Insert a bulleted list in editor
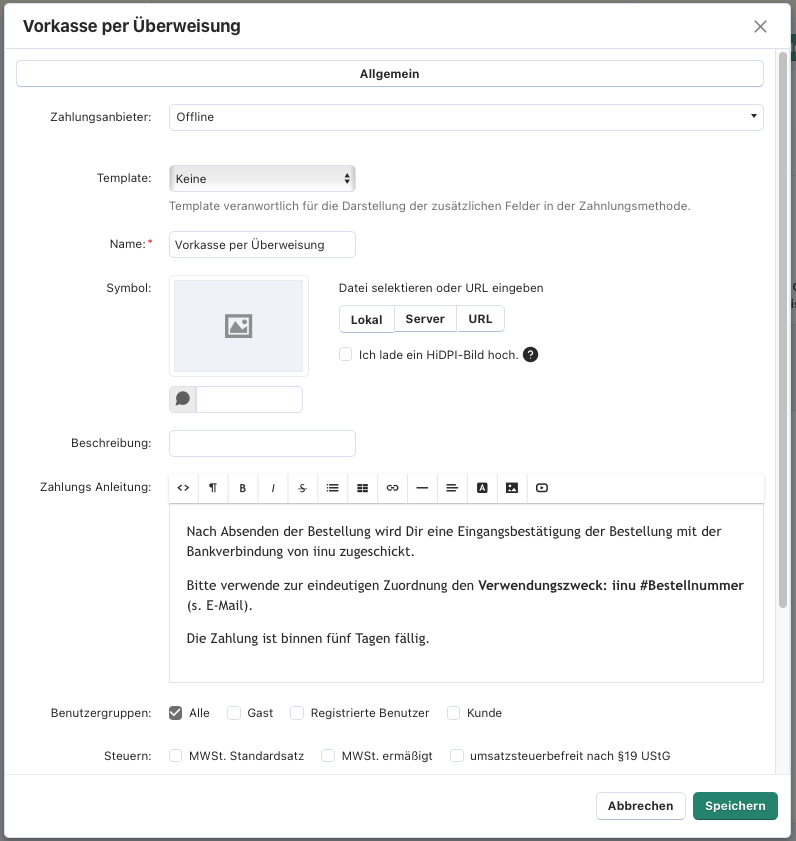The width and height of the screenshot is (796, 841). pos(333,488)
